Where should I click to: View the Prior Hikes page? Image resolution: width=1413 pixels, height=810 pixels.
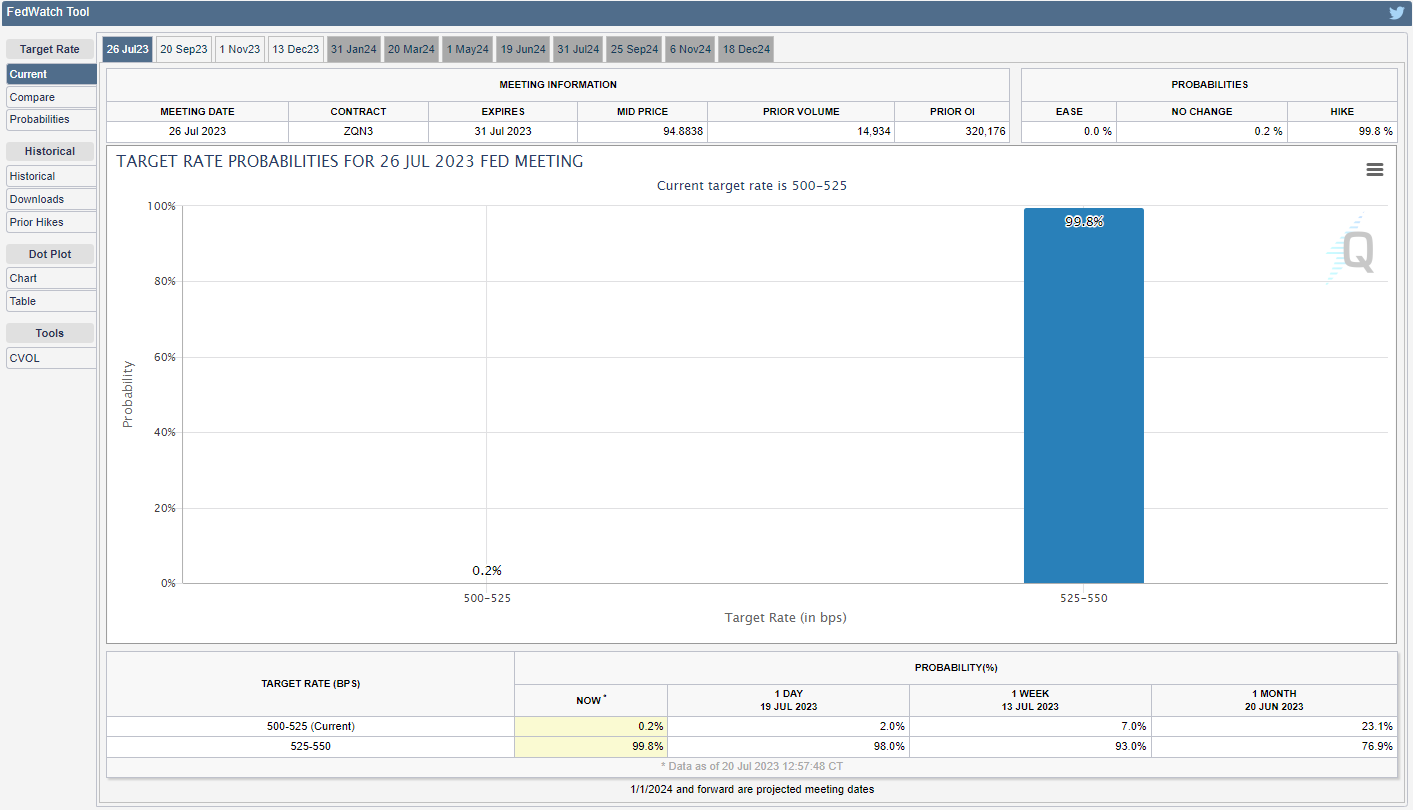51,222
